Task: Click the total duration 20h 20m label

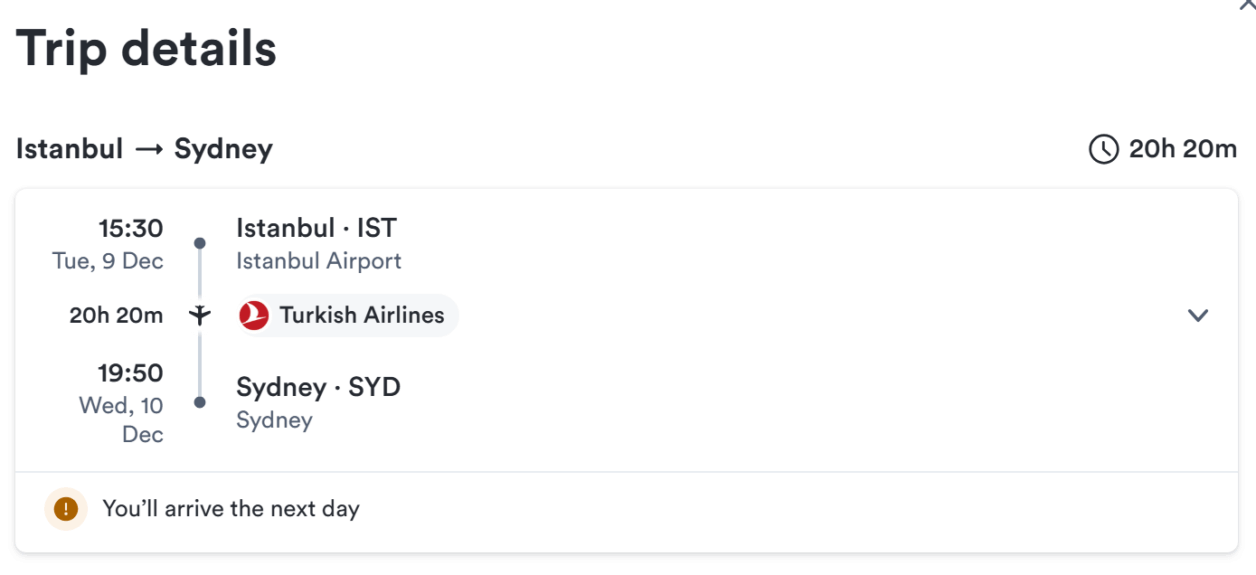Action: 1183,149
